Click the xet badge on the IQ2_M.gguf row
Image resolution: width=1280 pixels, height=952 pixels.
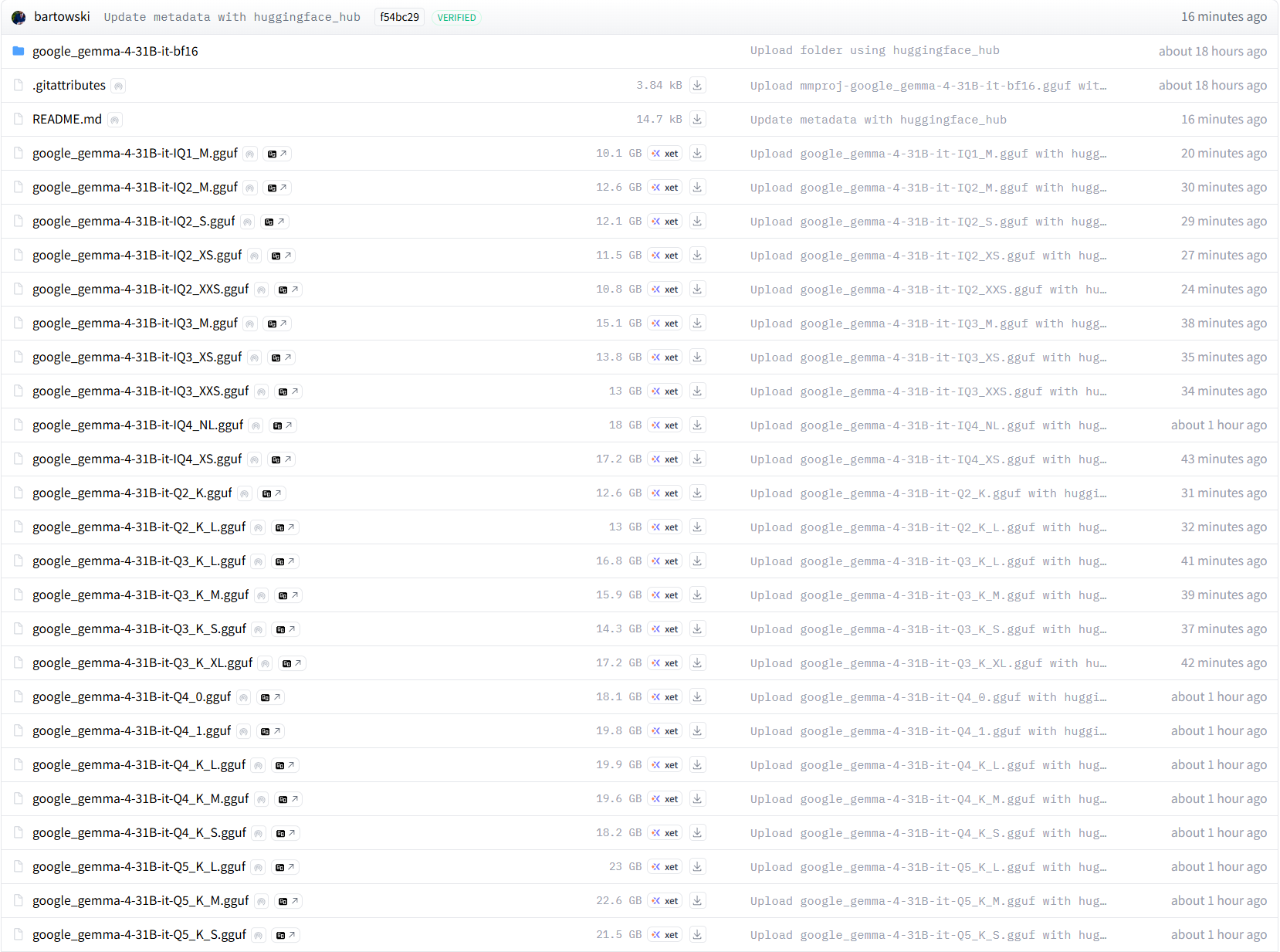point(665,187)
